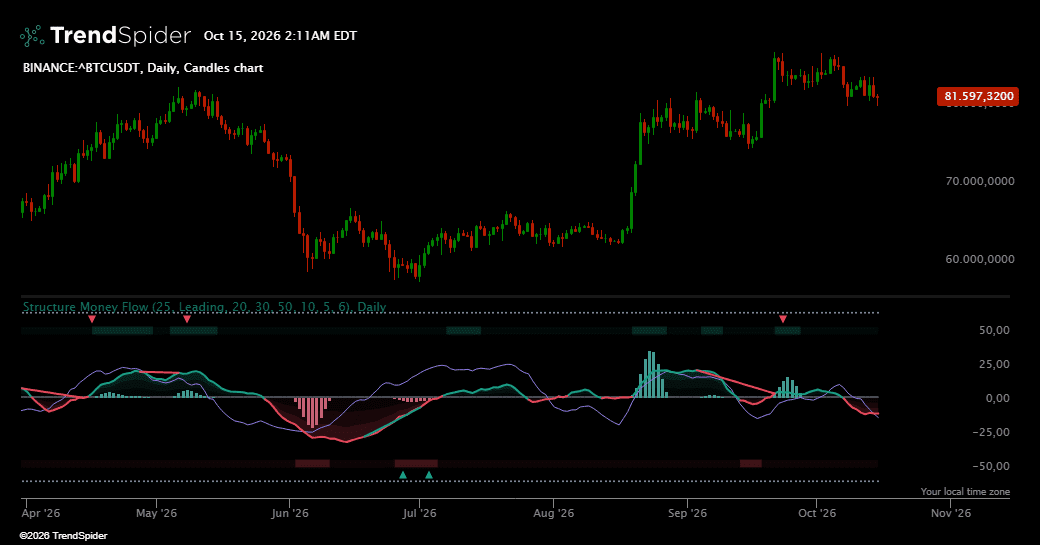Image resolution: width=1040 pixels, height=545 pixels.
Task: Click the Sep '26 time axis label
Action: tap(688, 513)
